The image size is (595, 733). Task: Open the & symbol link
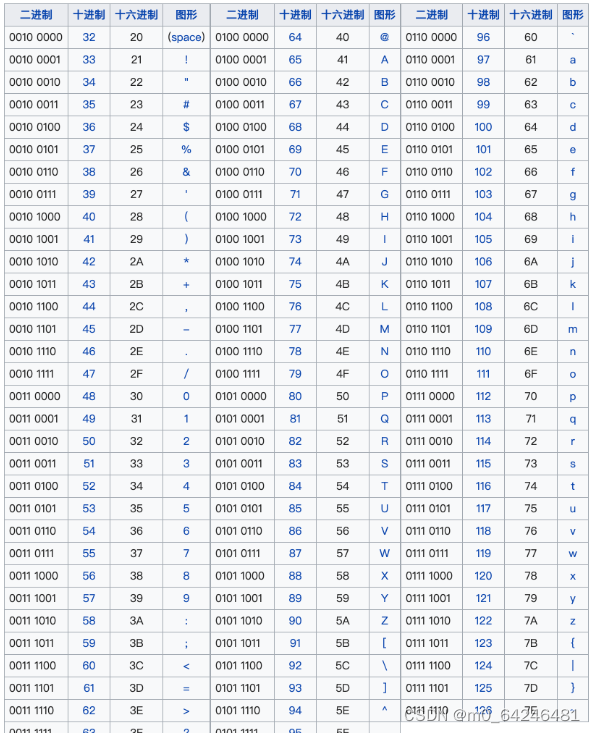pyautogui.click(x=186, y=172)
